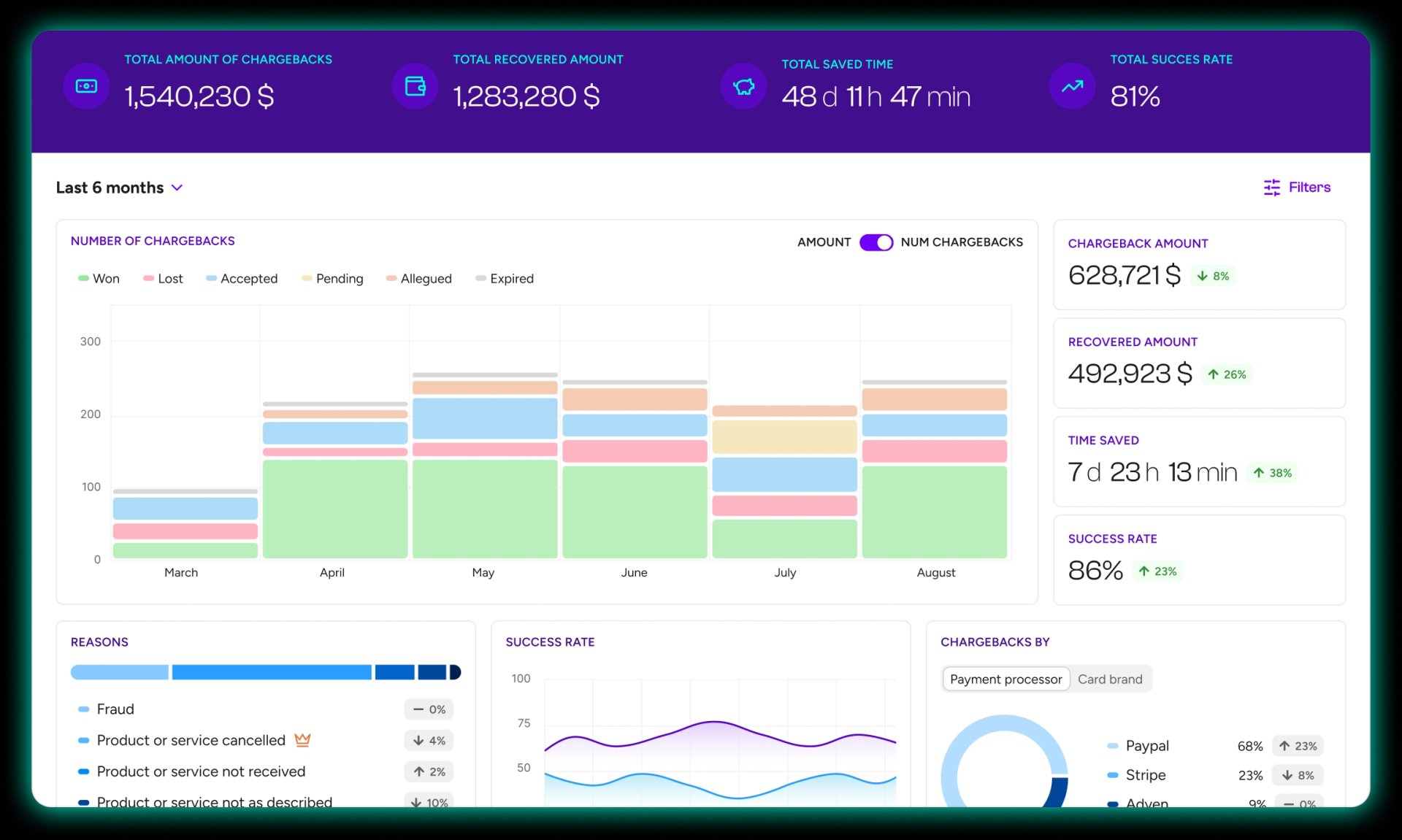Click the trending line icon for Total Success Rate

pyautogui.click(x=1071, y=86)
